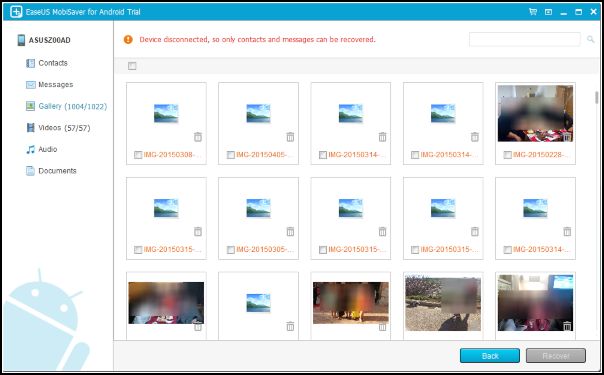
Task: Toggle the select-all checkbox above thumbnails
Action: pyautogui.click(x=132, y=66)
